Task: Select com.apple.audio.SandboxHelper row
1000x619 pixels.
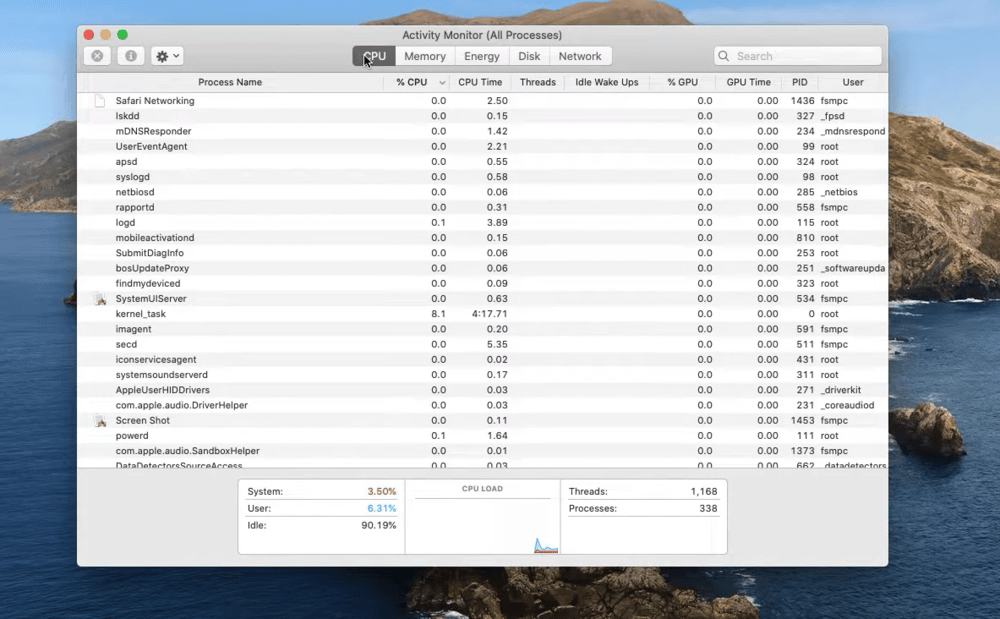Action: [x=482, y=451]
